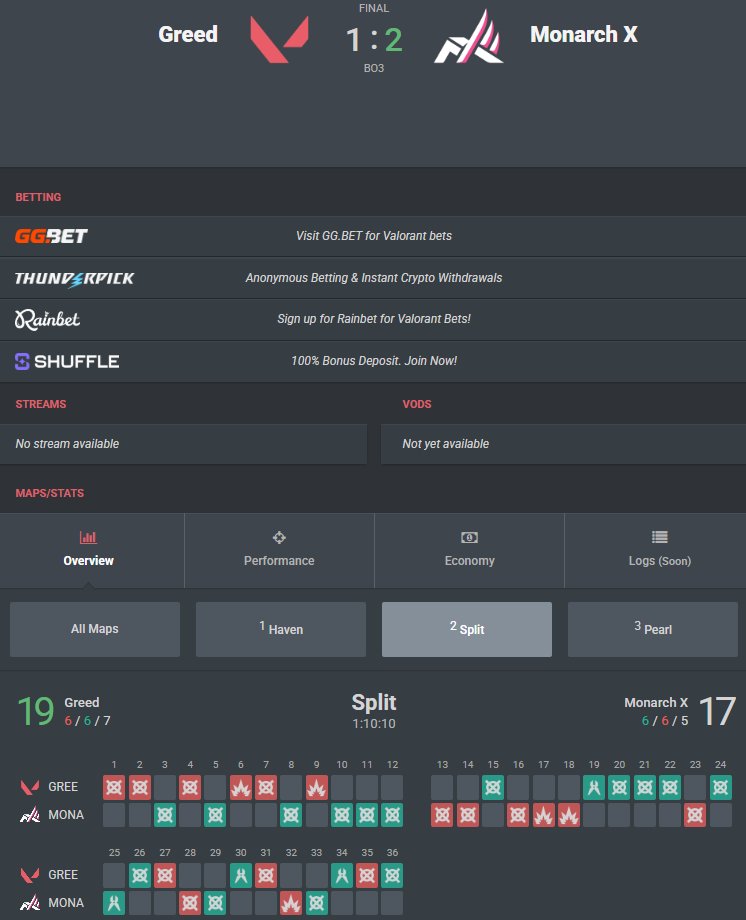This screenshot has height=920, width=746.
Task: Open Monarch X team page link
Action: [584, 34]
